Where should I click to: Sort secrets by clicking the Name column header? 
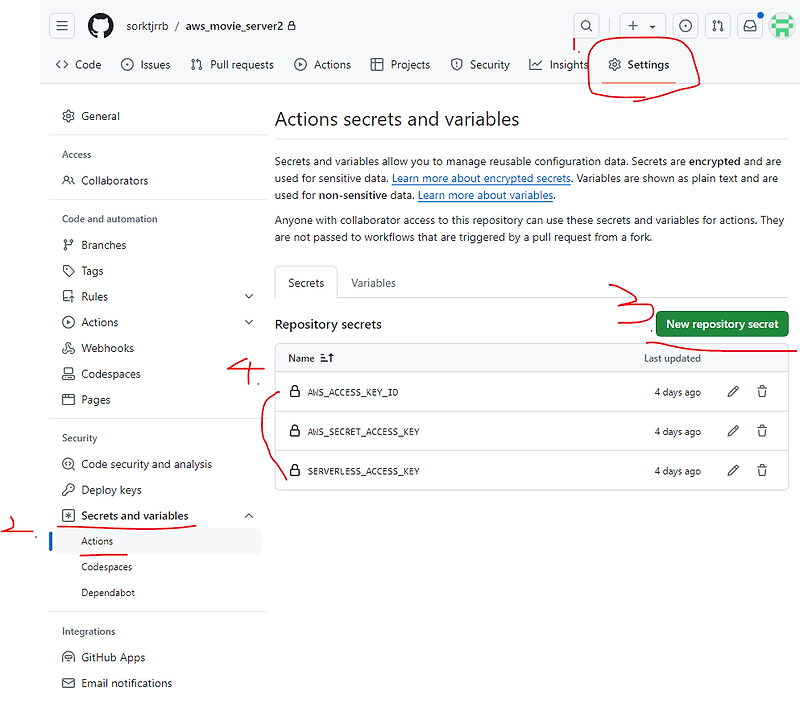(306, 358)
